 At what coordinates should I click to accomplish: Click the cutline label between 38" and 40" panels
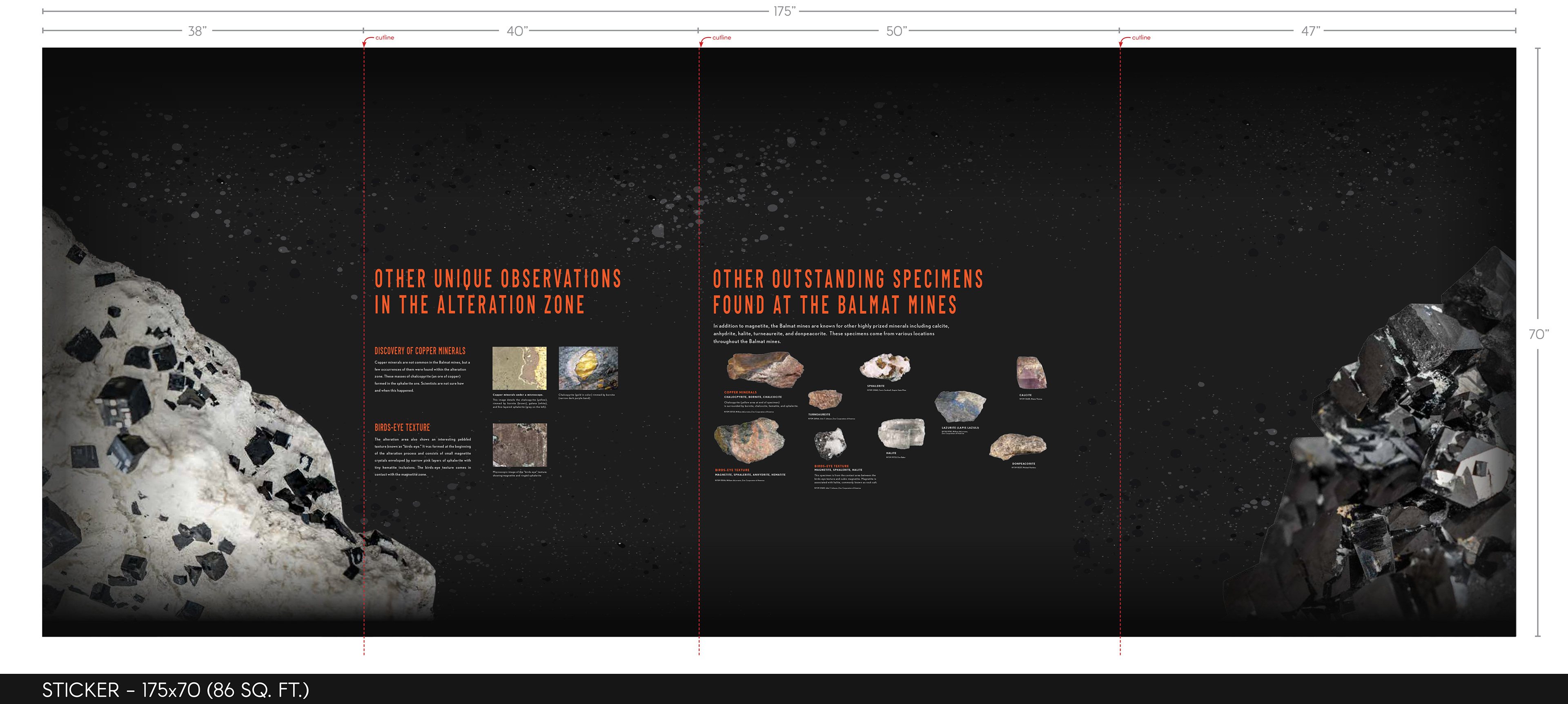click(385, 38)
